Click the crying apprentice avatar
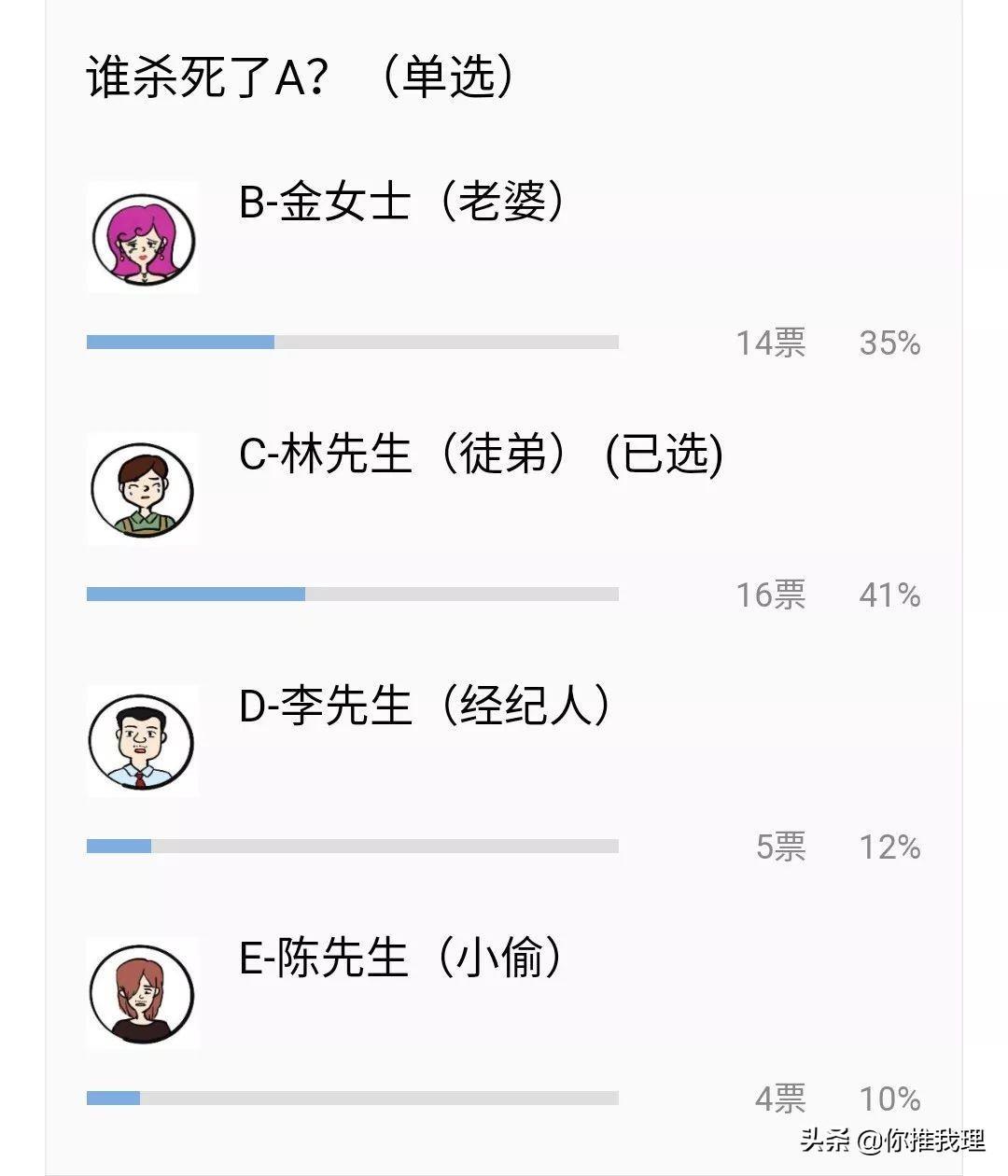The width and height of the screenshot is (1008, 1176). (x=143, y=490)
